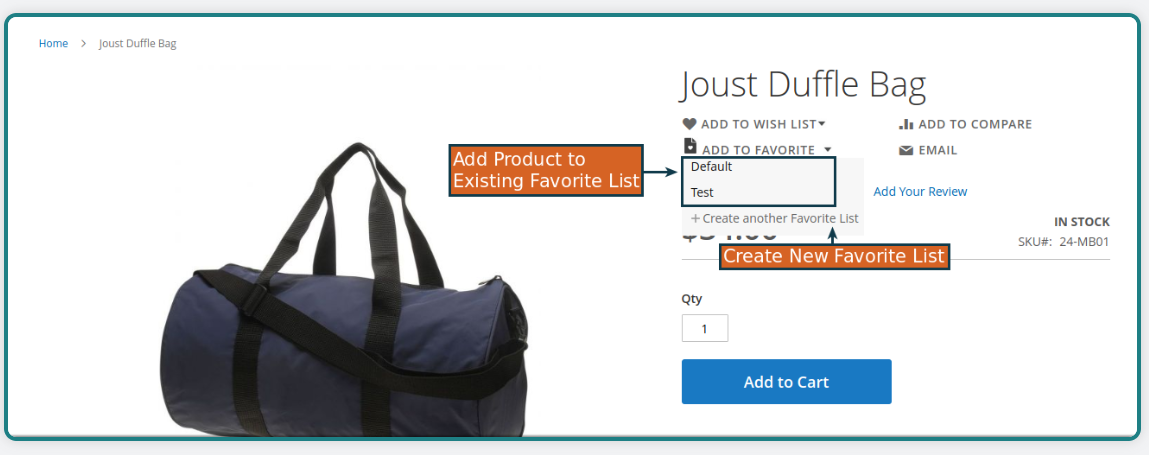The width and height of the screenshot is (1149, 455).
Task: Expand the Add to Wish List arrow
Action: 822,124
